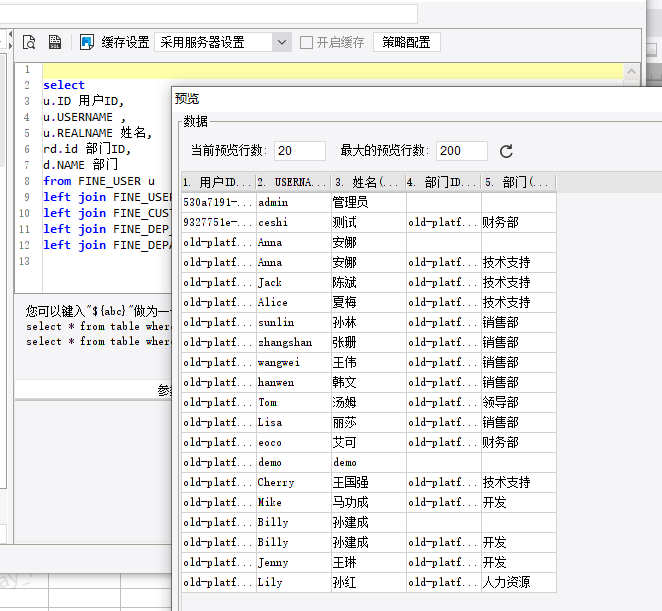Select the 陈斌 name cell
Image resolution: width=662 pixels, height=611 pixels.
coord(369,282)
